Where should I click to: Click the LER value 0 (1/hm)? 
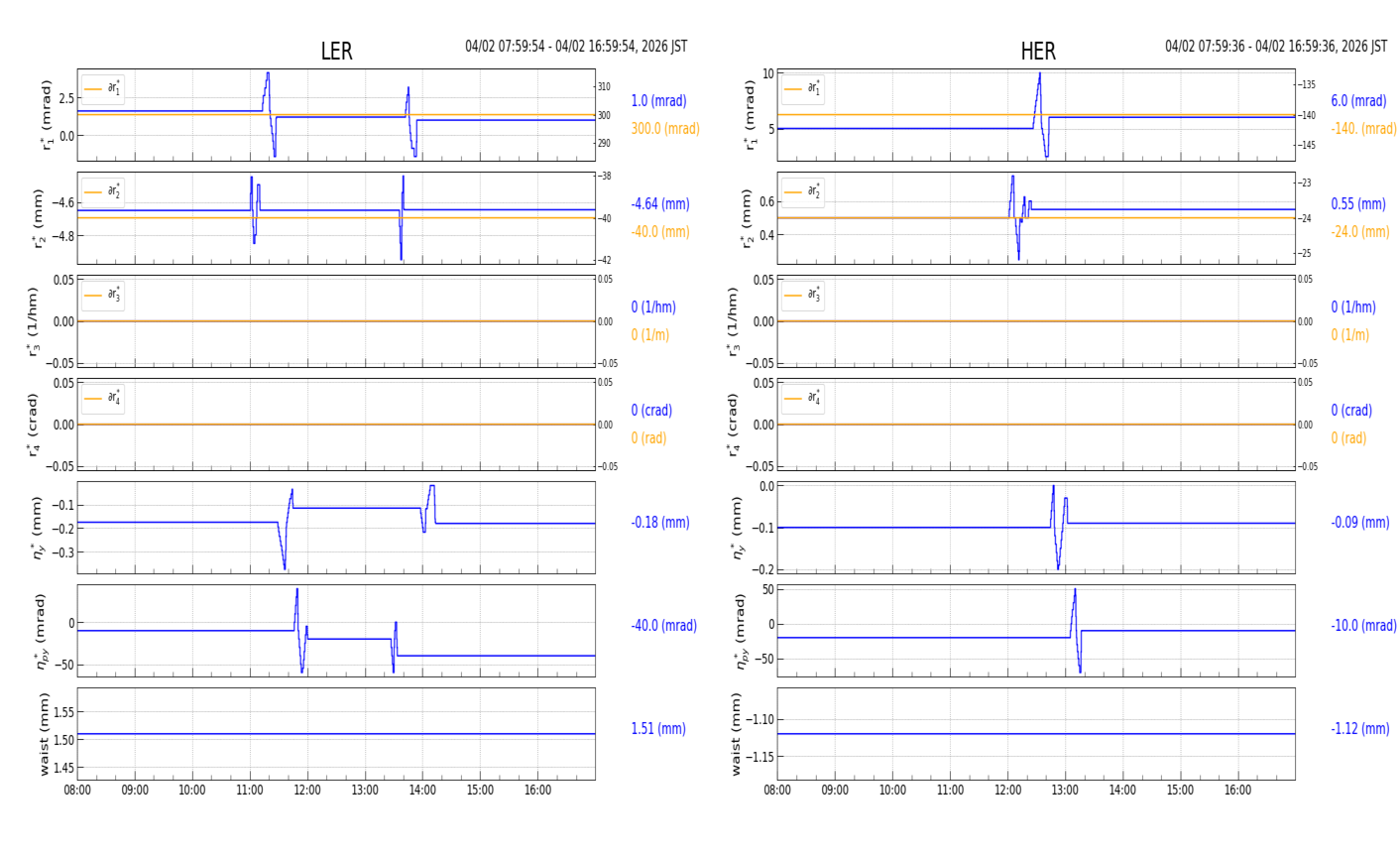(x=653, y=307)
